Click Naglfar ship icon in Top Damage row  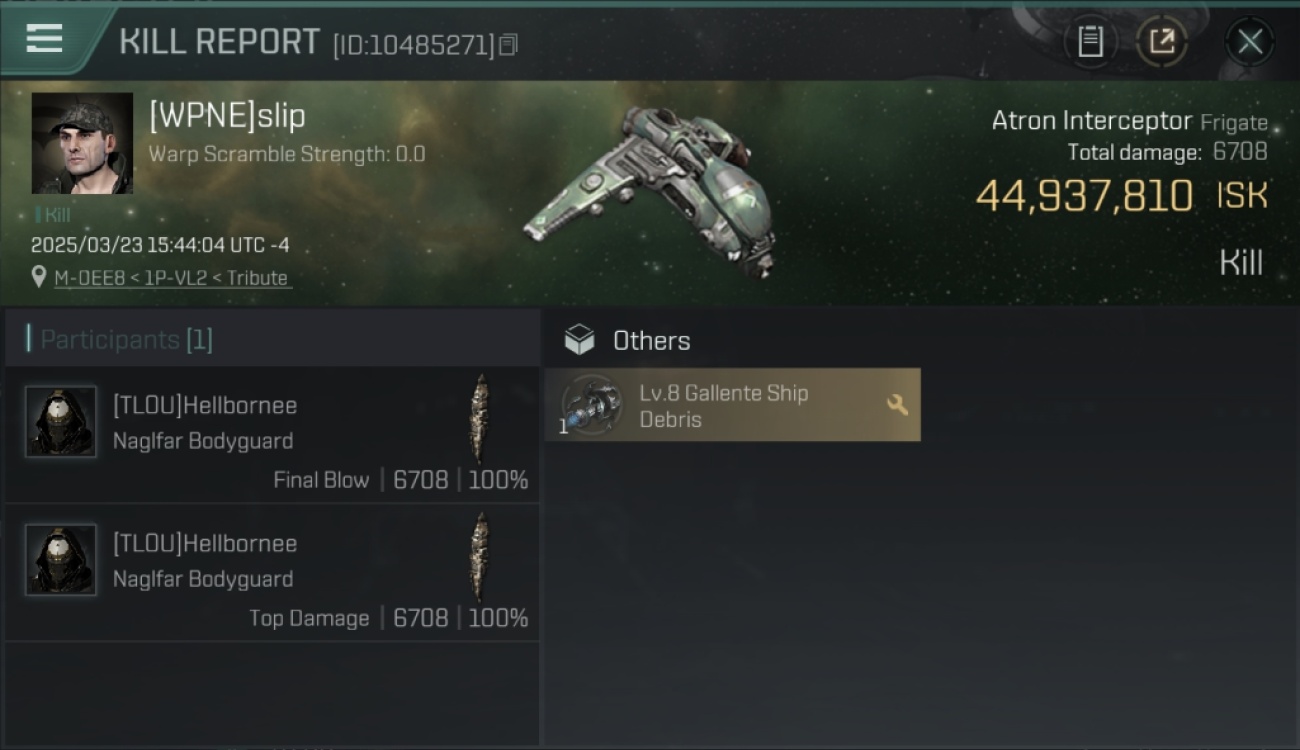[480, 556]
